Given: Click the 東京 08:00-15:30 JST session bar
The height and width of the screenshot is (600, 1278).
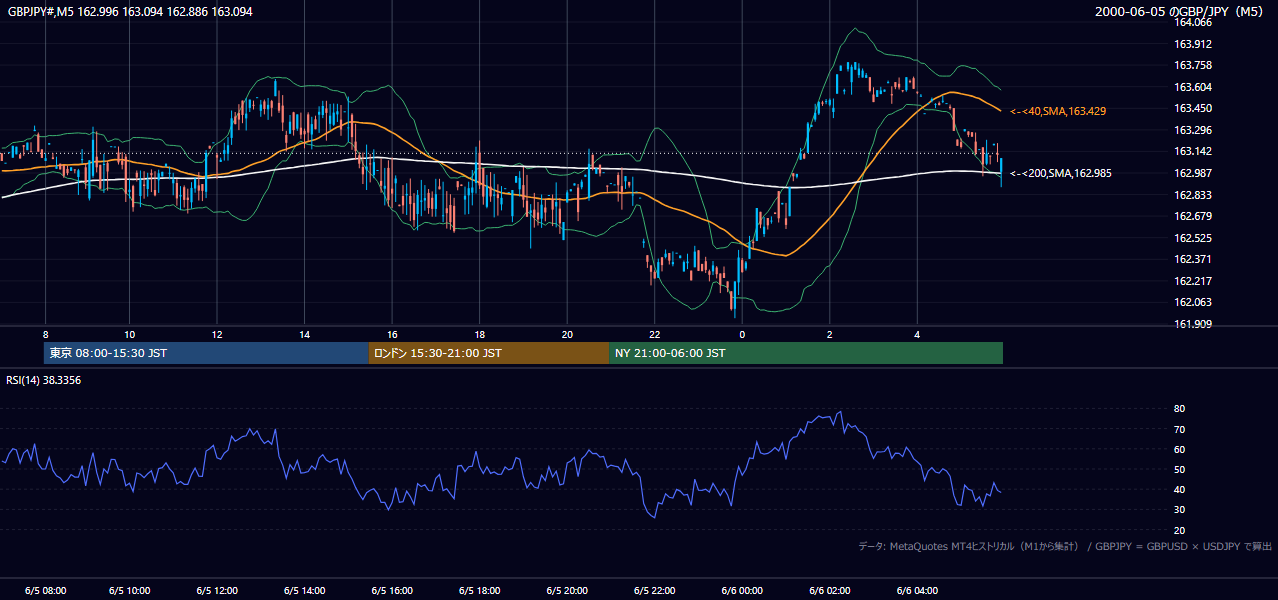Looking at the screenshot, I should point(206,353).
